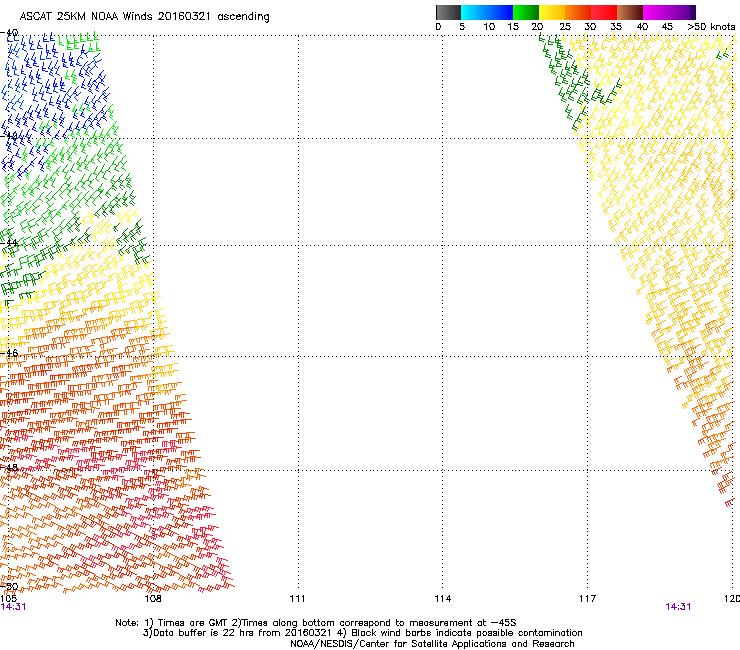Click the latitude label -50
Viewport: 740px width, 650px height.
point(9,586)
